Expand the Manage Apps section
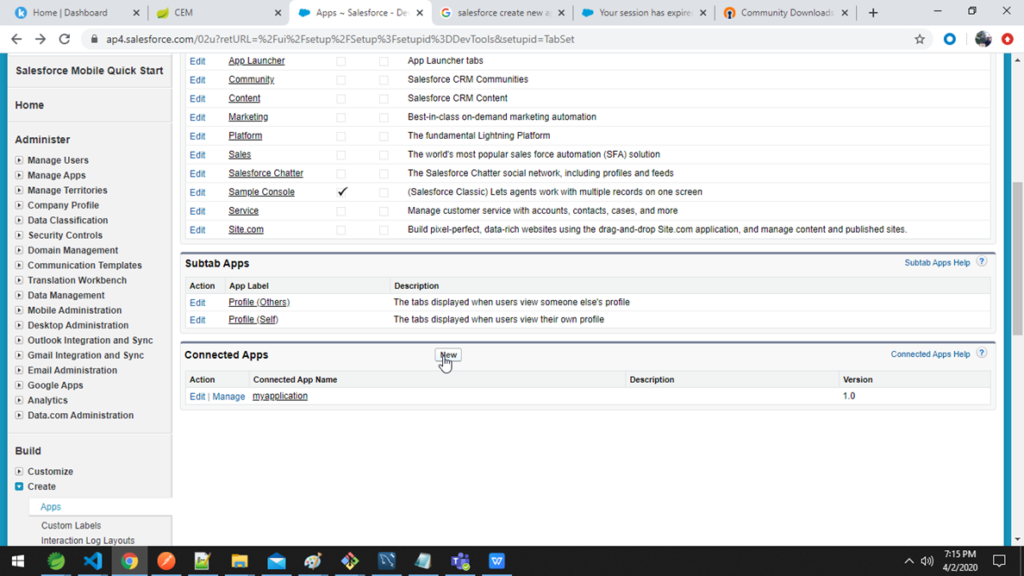The width and height of the screenshot is (1024, 576). 19,175
